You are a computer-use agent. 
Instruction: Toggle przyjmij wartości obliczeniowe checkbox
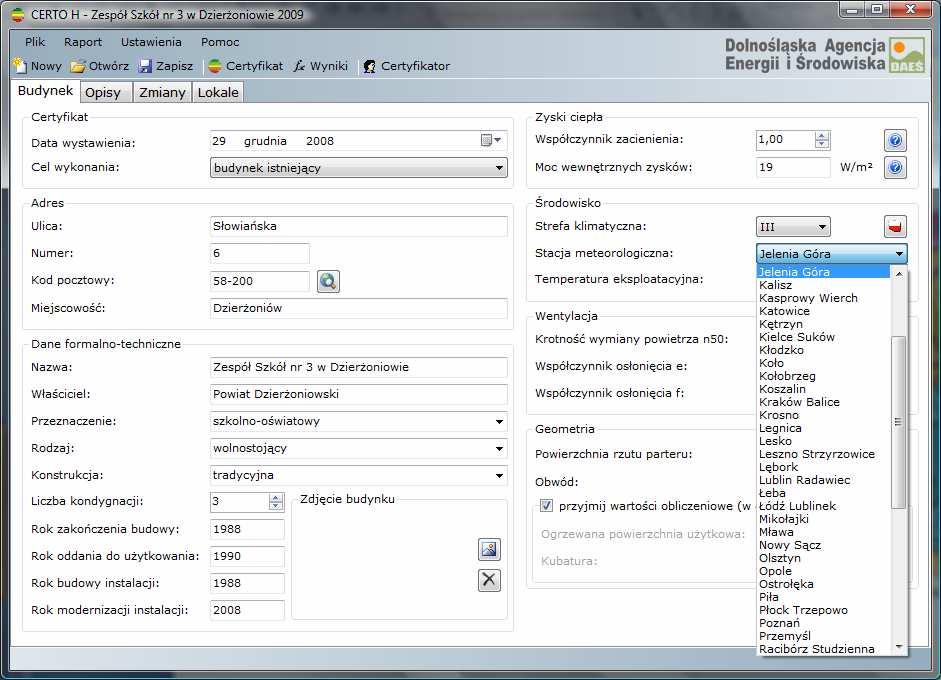pyautogui.click(x=546, y=505)
